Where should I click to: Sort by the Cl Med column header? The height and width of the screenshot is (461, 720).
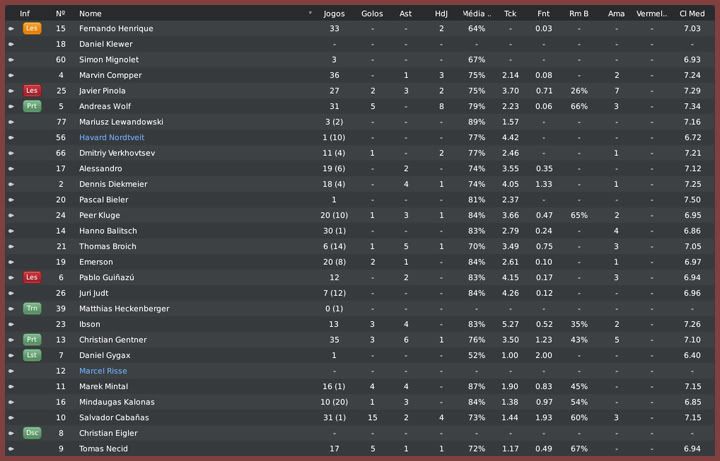pos(691,14)
